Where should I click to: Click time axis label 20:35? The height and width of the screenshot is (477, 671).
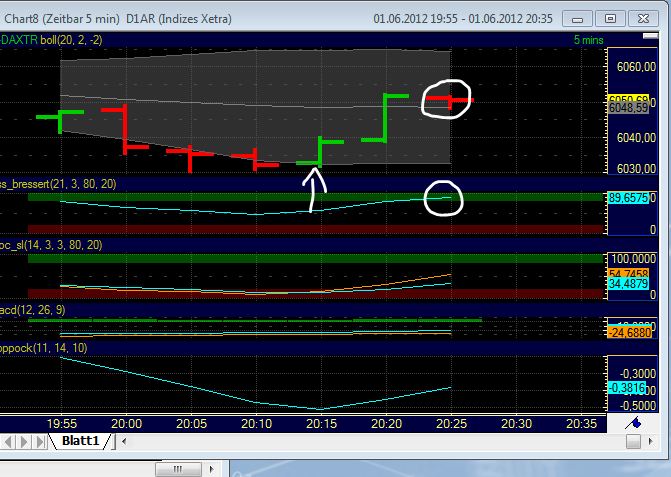coord(582,424)
